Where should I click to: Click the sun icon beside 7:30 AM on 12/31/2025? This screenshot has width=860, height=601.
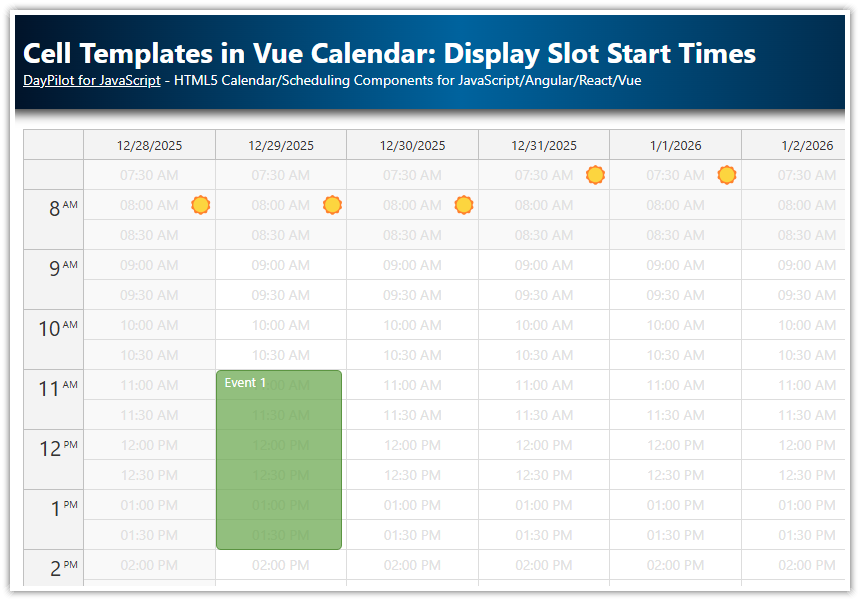595,174
